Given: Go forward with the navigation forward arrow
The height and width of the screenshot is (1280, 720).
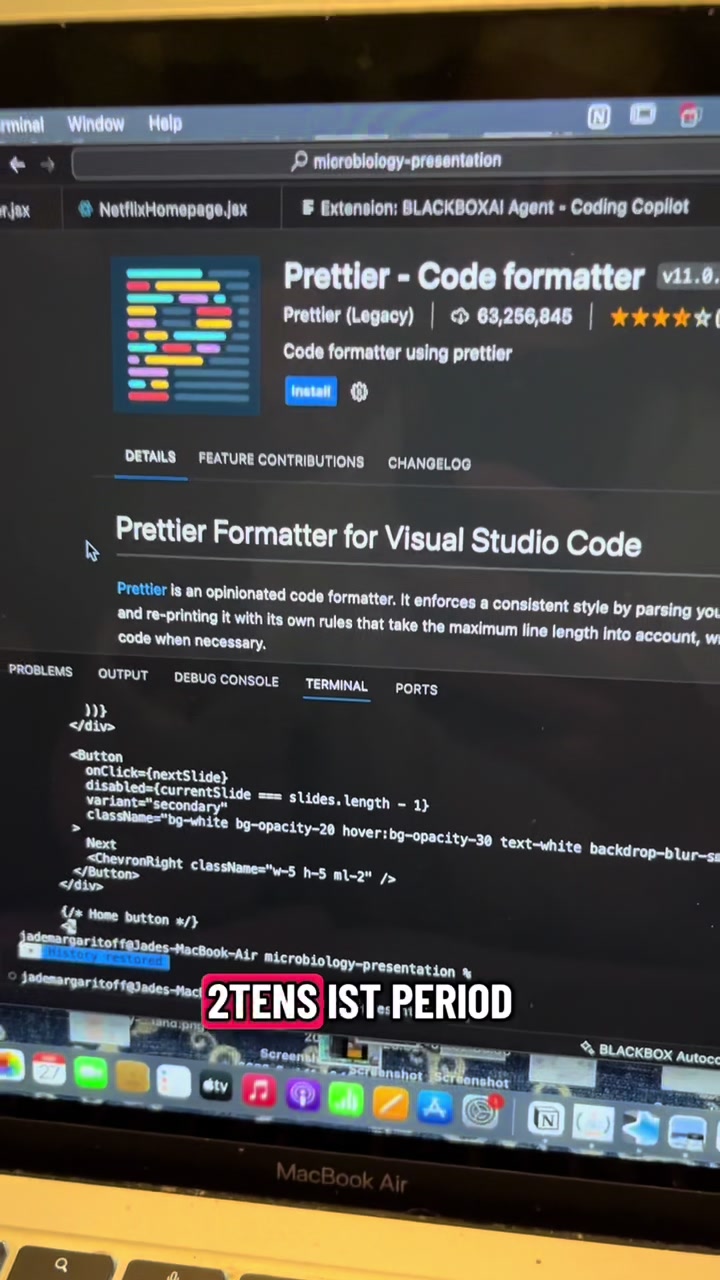Looking at the screenshot, I should point(47,164).
